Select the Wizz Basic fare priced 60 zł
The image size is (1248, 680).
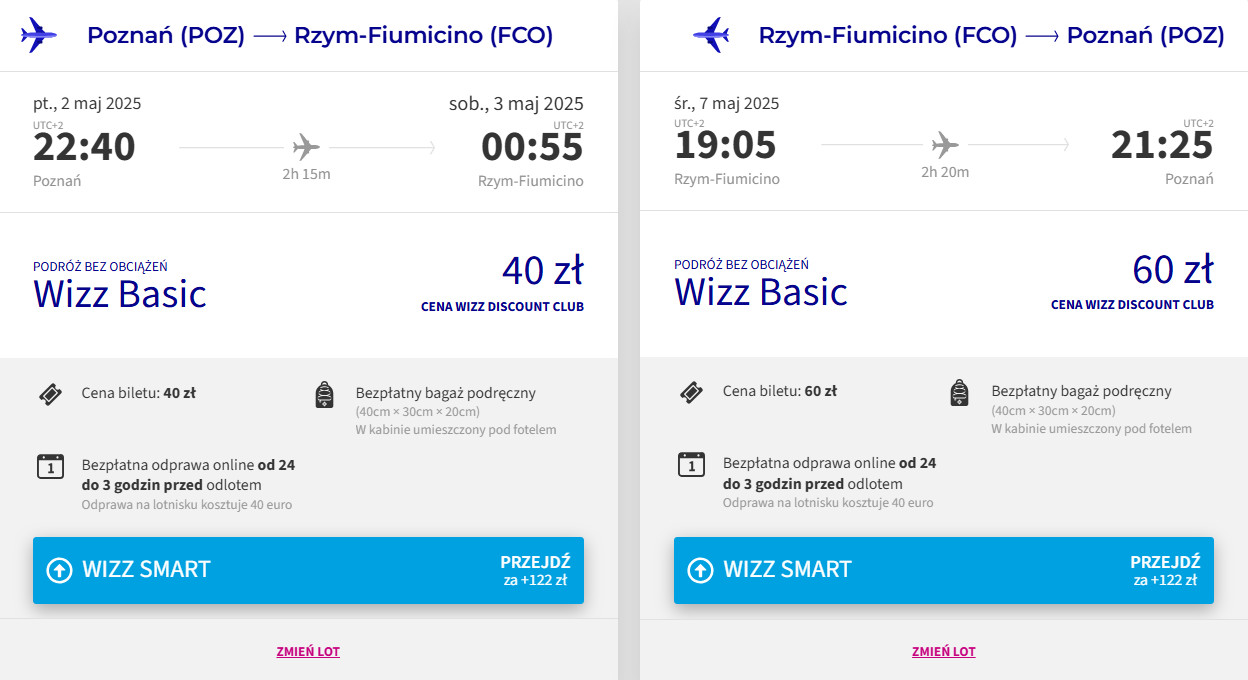(761, 292)
